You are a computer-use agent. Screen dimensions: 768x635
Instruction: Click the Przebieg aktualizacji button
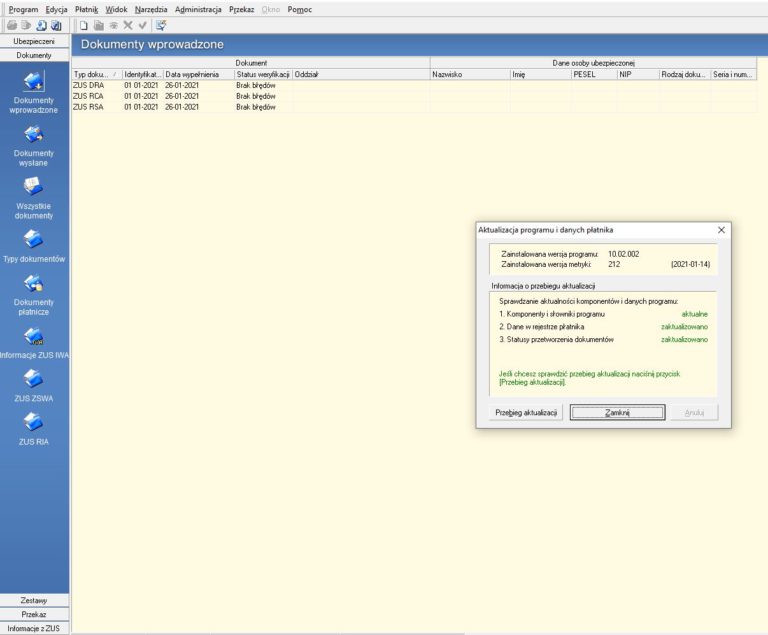[x=526, y=413]
